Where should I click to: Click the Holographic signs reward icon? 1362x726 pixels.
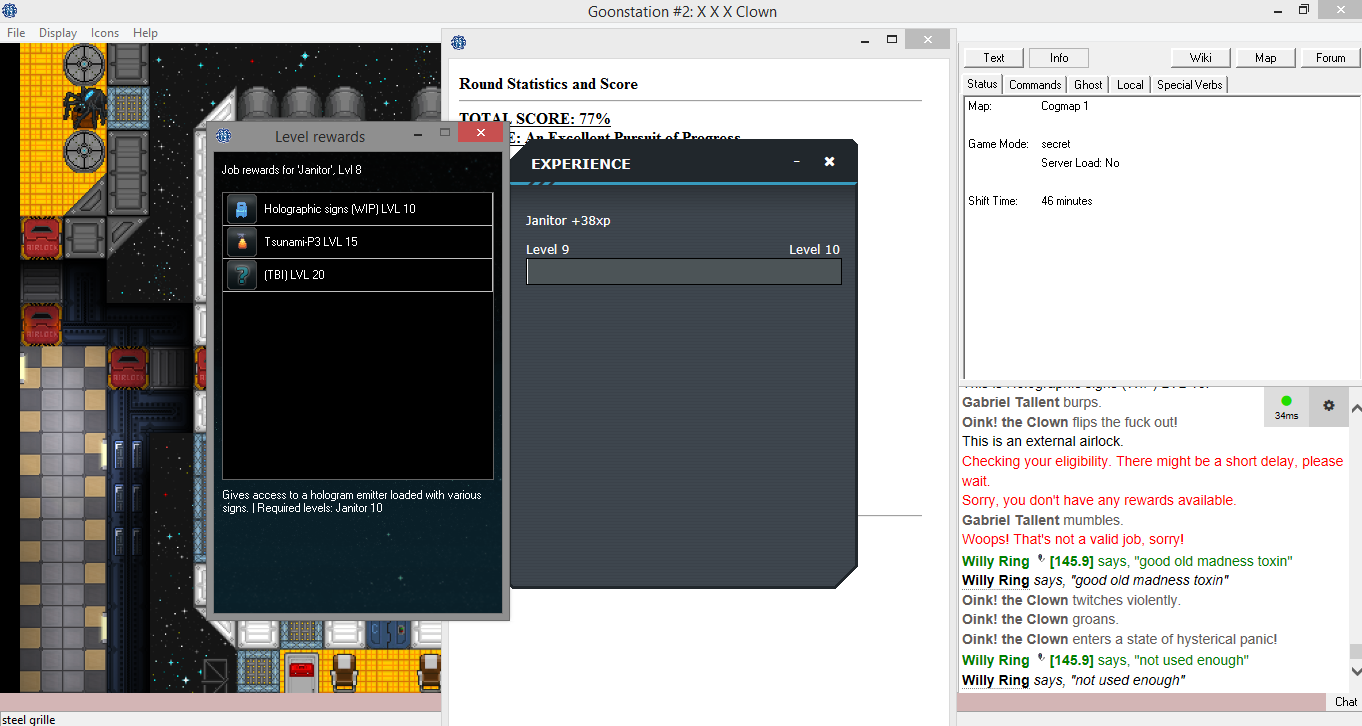tap(242, 209)
